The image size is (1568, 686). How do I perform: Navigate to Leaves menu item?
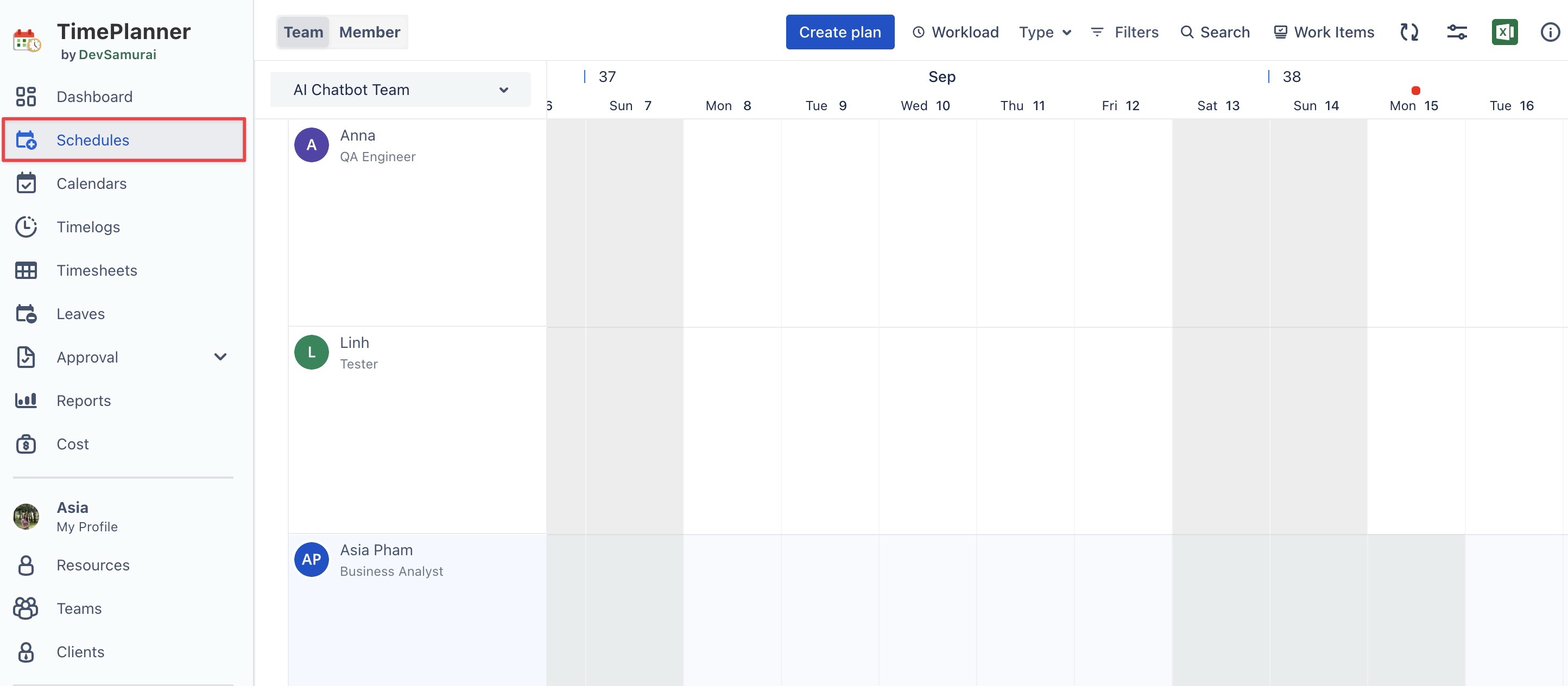[x=80, y=314]
